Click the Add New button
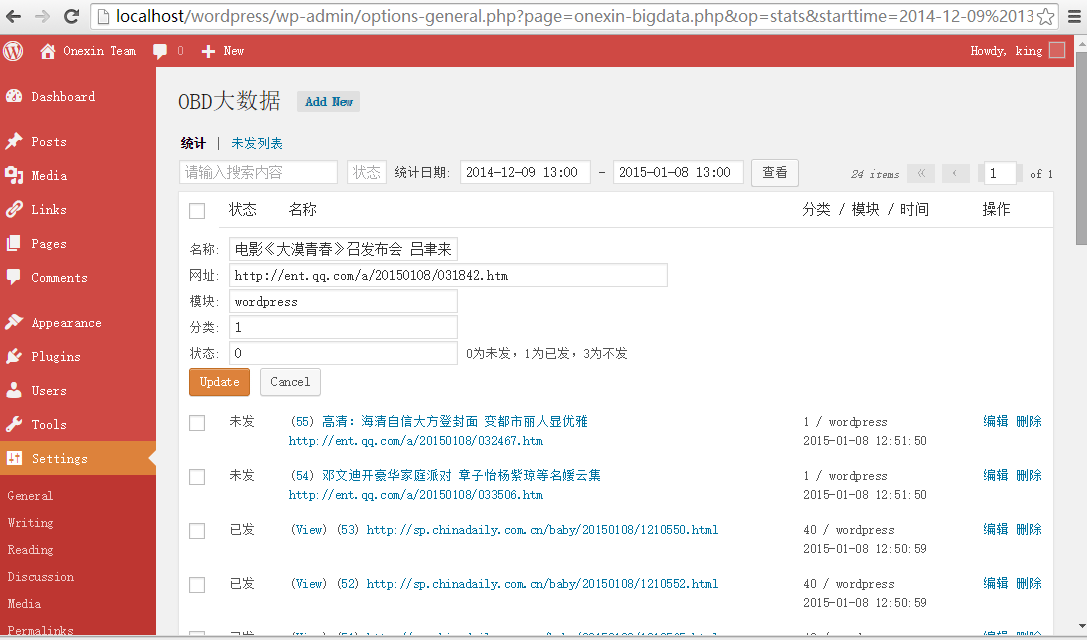 point(329,102)
